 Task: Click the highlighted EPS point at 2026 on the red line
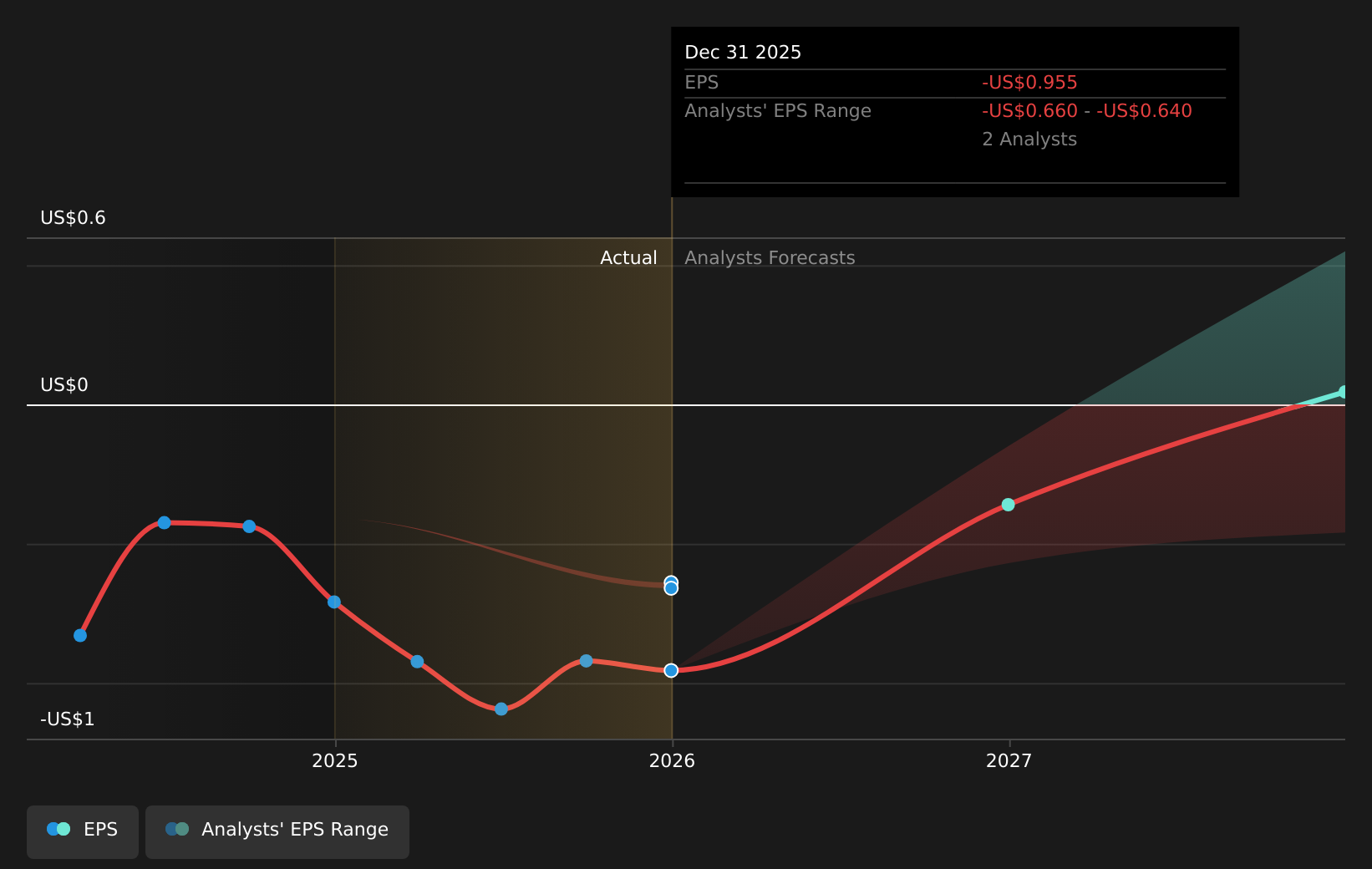click(671, 670)
